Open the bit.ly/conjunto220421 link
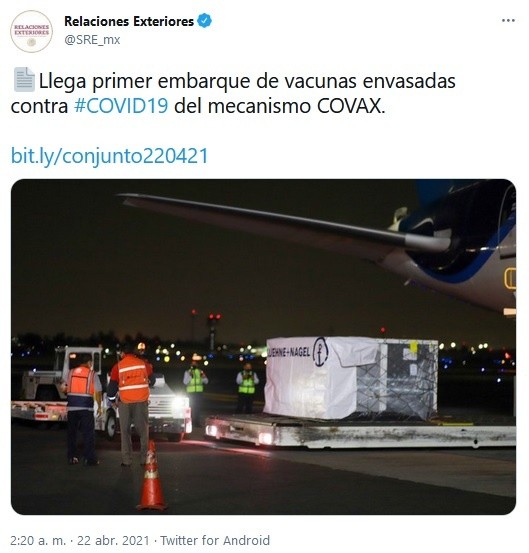529x553 pixels. [110, 156]
